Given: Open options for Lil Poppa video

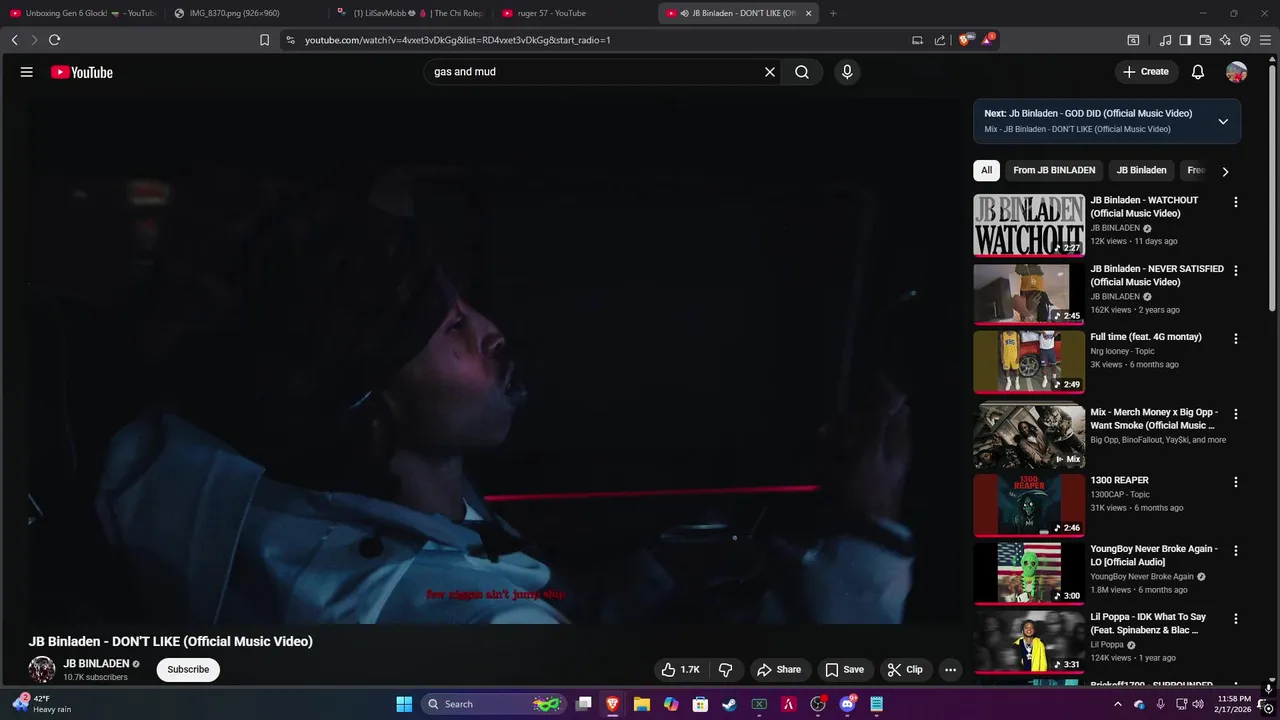Looking at the screenshot, I should pos(1236,619).
